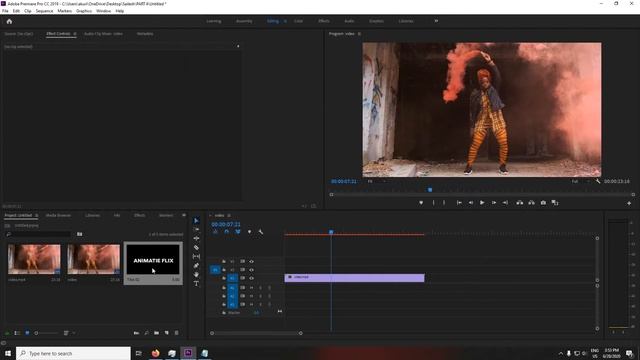Play the program monitor video
This screenshot has height=360, width=640.
(x=482, y=202)
